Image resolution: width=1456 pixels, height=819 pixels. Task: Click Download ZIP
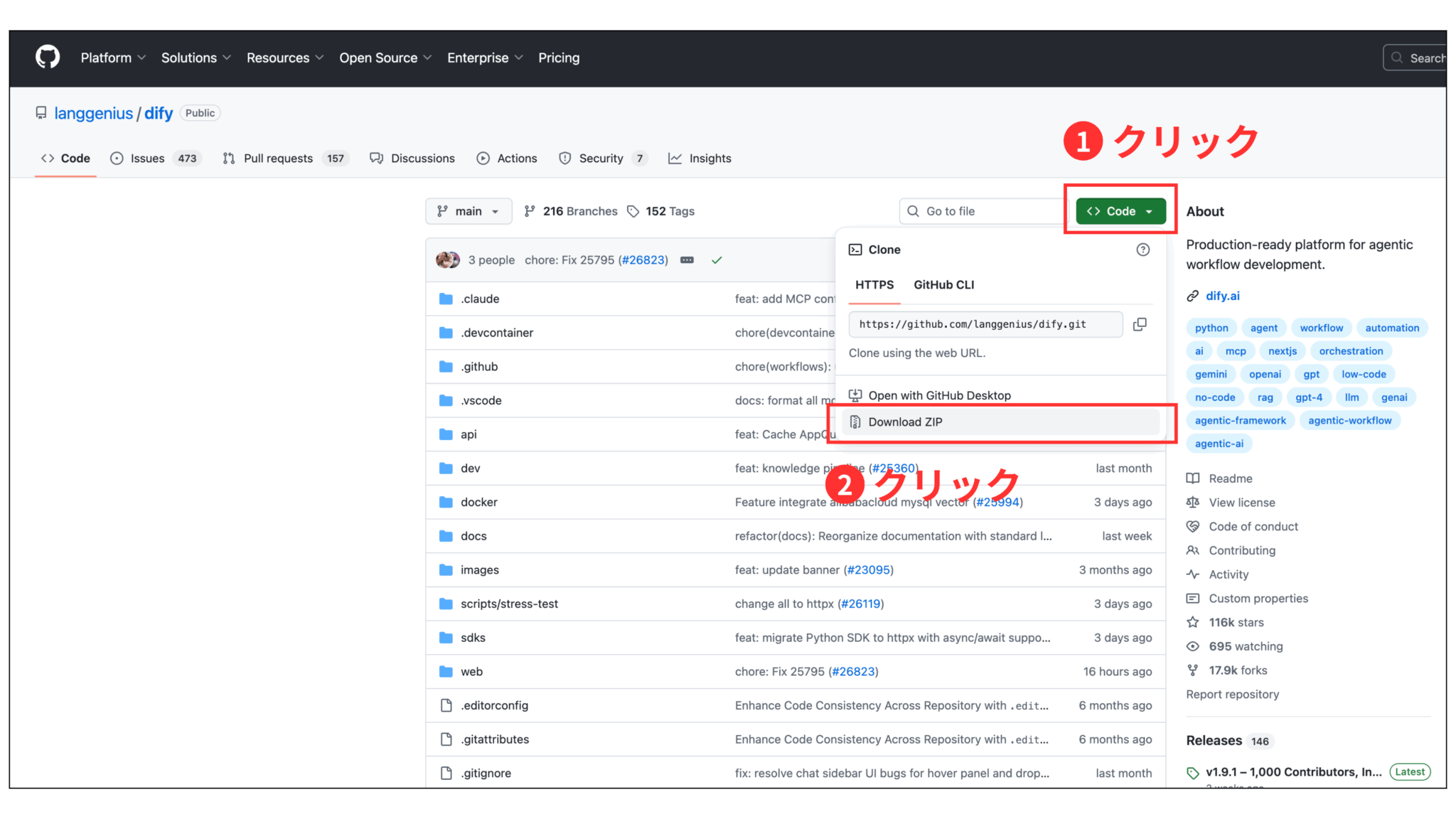[x=905, y=421]
